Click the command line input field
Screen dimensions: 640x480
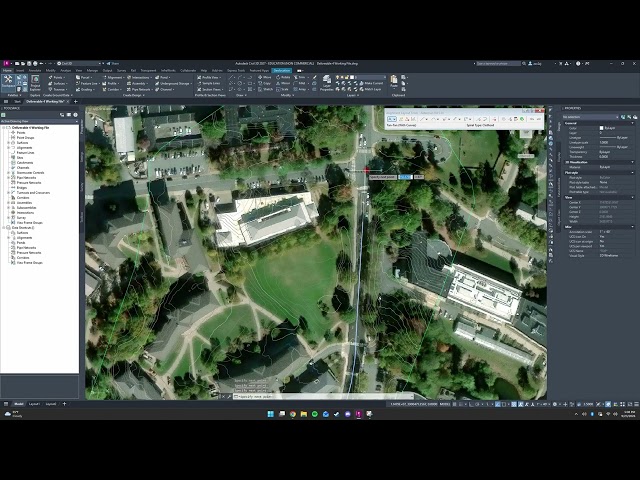[324, 396]
